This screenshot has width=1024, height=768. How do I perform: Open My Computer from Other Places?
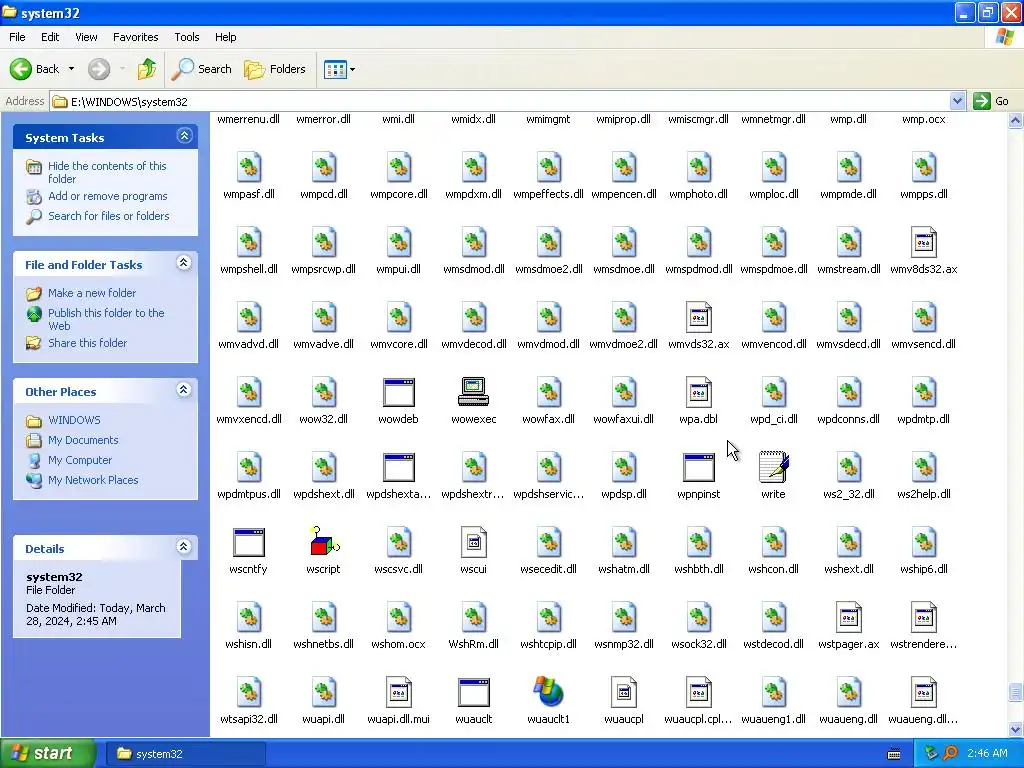tap(80, 460)
